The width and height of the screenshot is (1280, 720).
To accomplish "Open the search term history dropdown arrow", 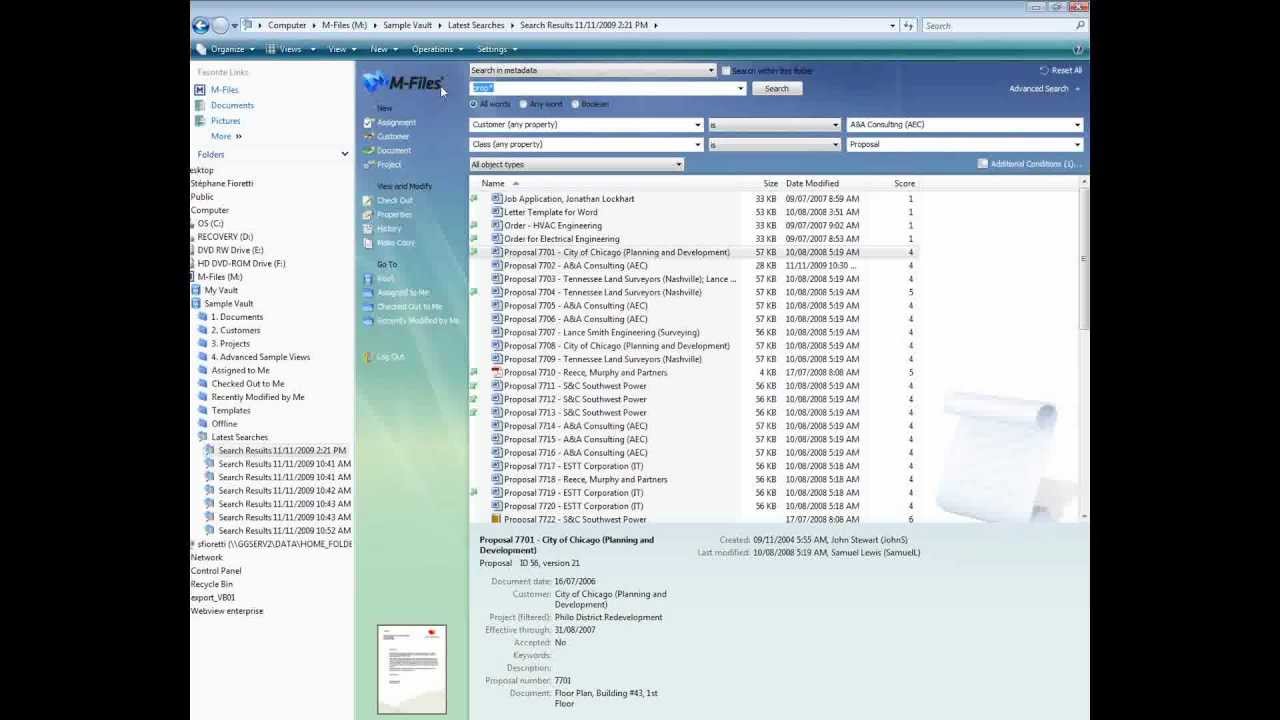I will coord(741,89).
